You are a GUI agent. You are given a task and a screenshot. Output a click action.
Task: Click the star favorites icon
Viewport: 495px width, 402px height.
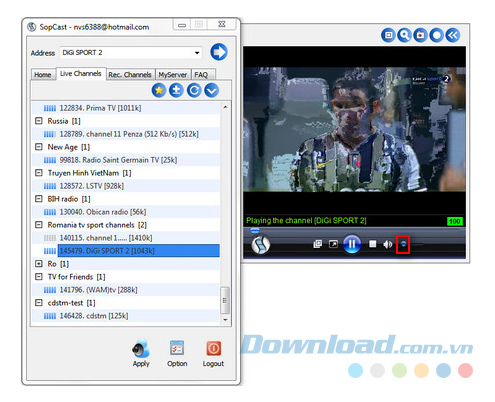tap(159, 90)
